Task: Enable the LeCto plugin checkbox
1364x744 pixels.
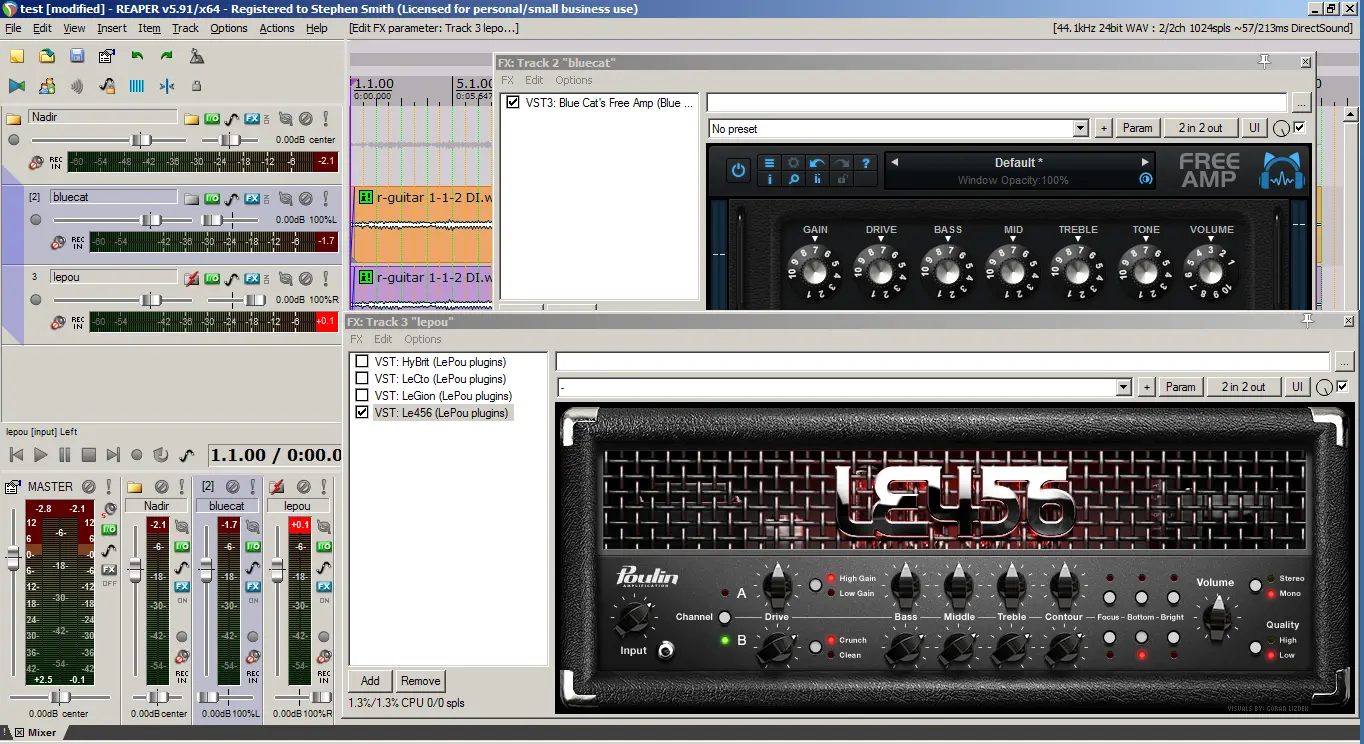Action: (x=362, y=379)
